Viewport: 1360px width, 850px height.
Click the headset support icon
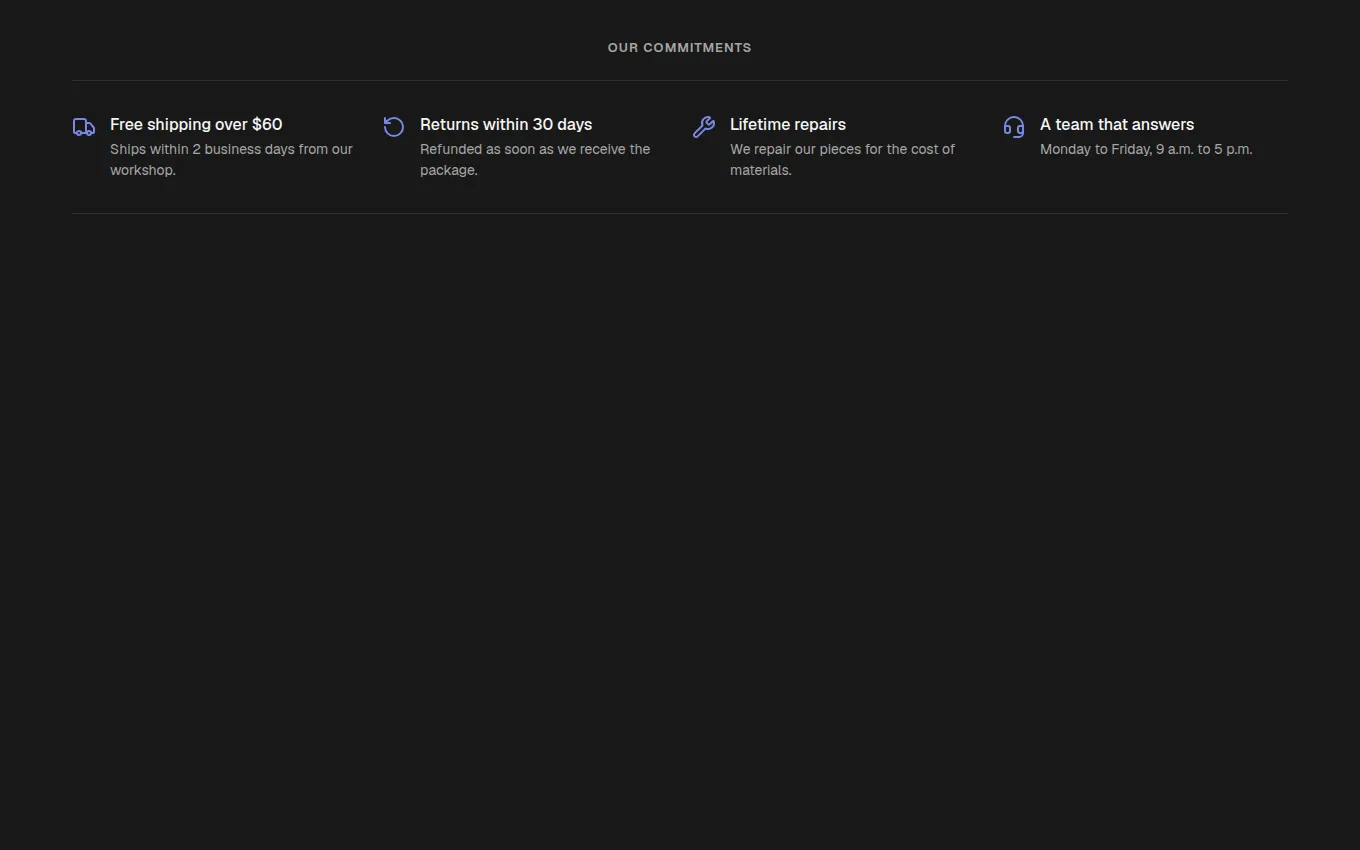pyautogui.click(x=1014, y=127)
